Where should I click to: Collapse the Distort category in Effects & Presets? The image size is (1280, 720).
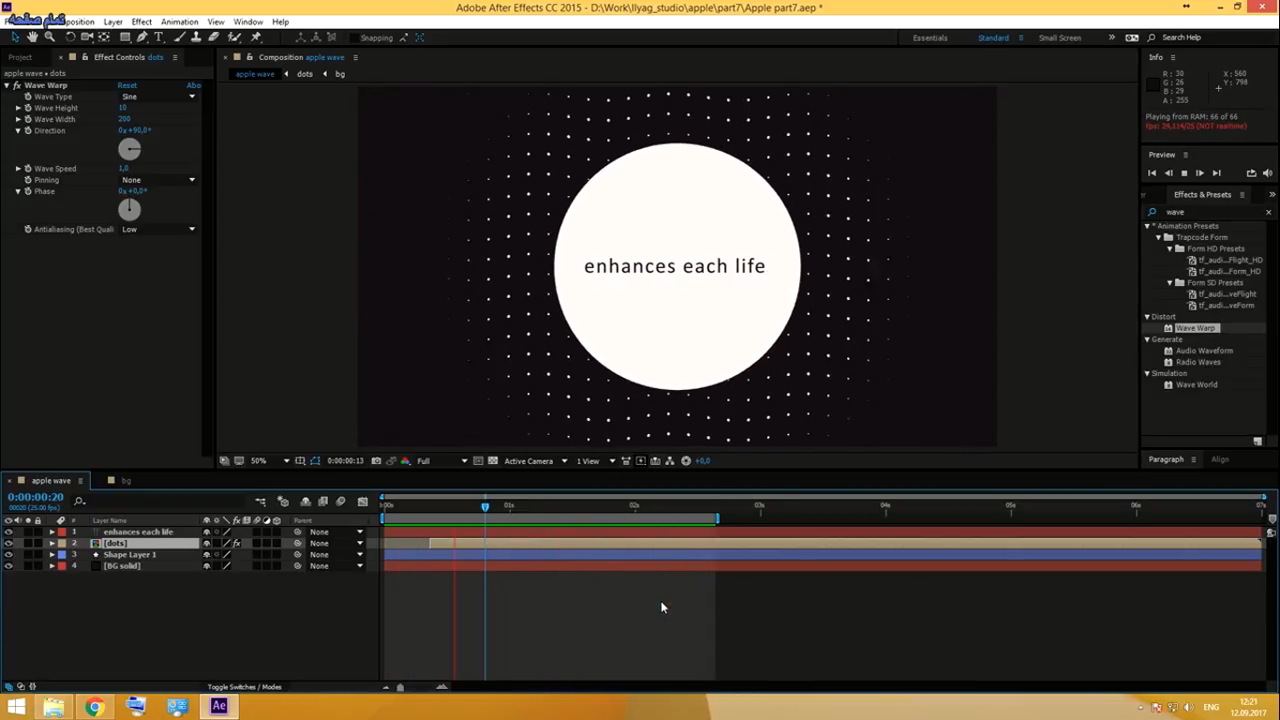(x=1147, y=317)
